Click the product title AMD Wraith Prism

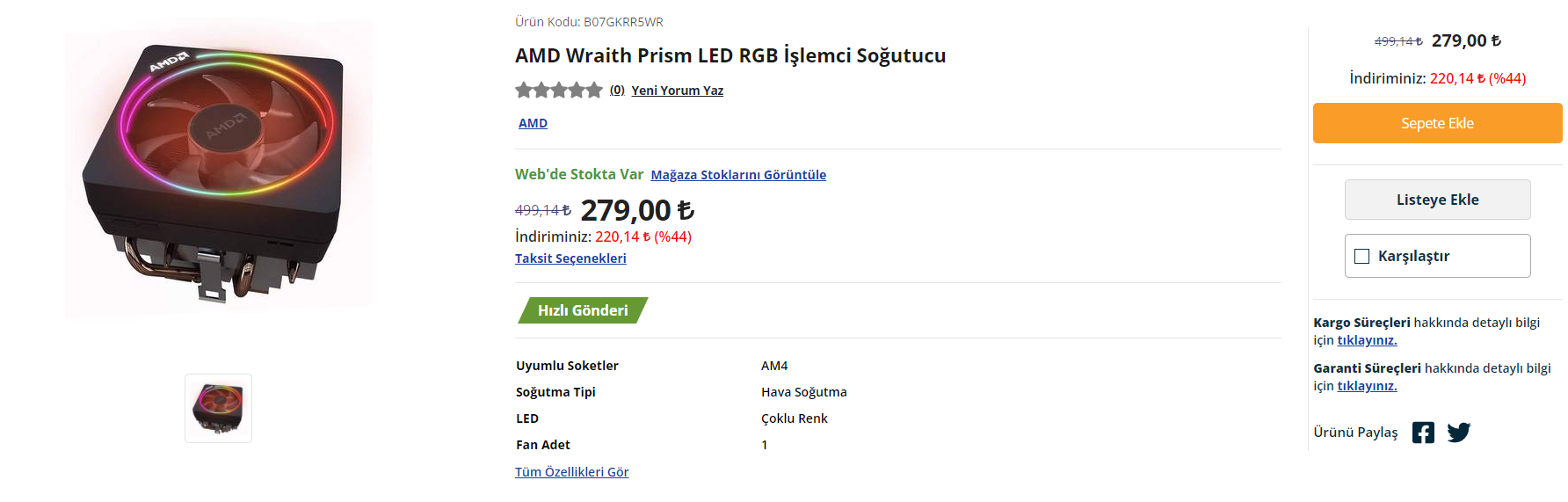(730, 55)
